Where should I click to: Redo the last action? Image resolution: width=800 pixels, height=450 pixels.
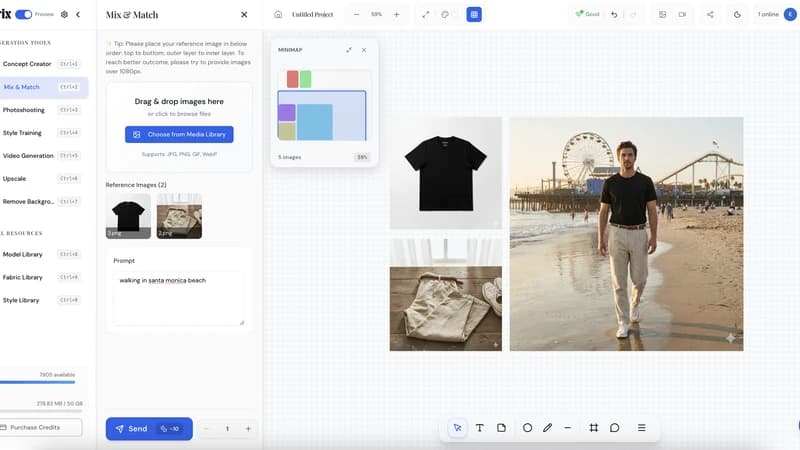(634, 14)
